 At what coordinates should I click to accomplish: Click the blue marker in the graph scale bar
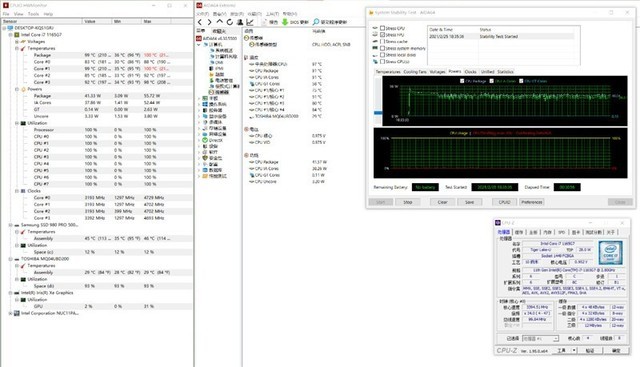coord(378,113)
